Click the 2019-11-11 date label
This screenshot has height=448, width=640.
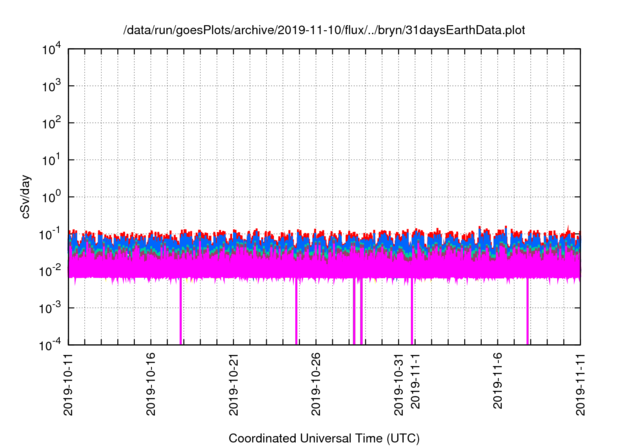[580, 384]
